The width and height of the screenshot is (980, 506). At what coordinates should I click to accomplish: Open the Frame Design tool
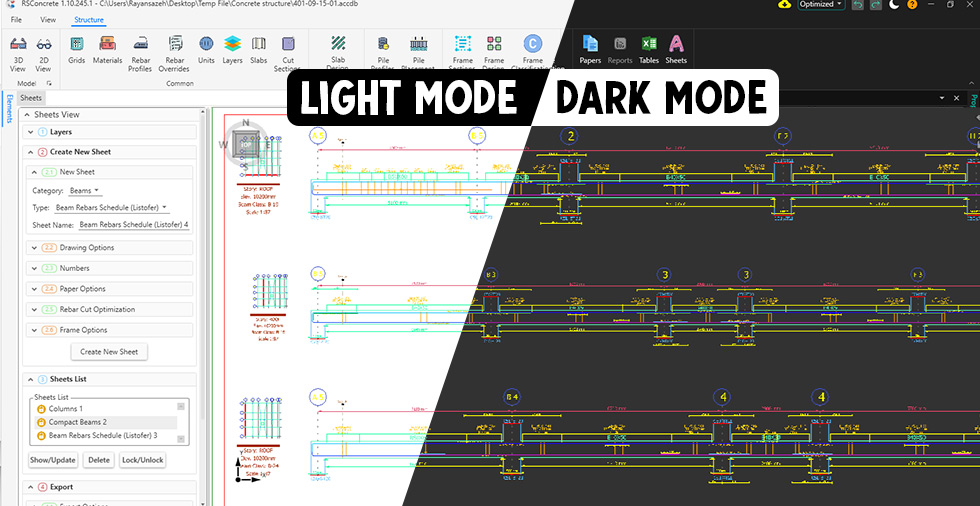(494, 53)
